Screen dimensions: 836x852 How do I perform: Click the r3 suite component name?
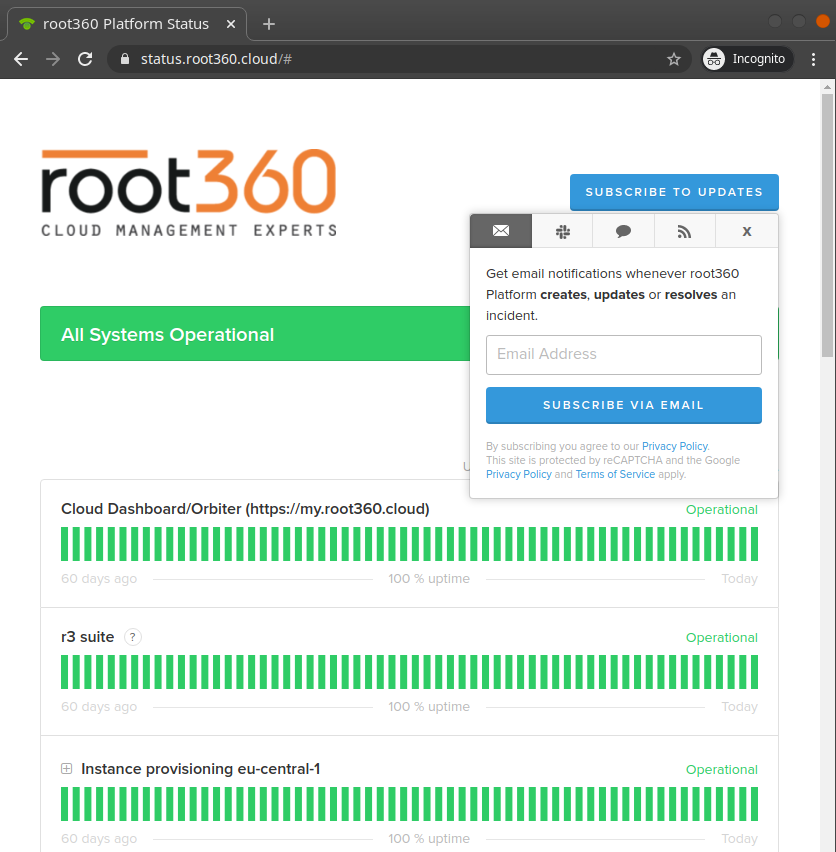click(87, 637)
